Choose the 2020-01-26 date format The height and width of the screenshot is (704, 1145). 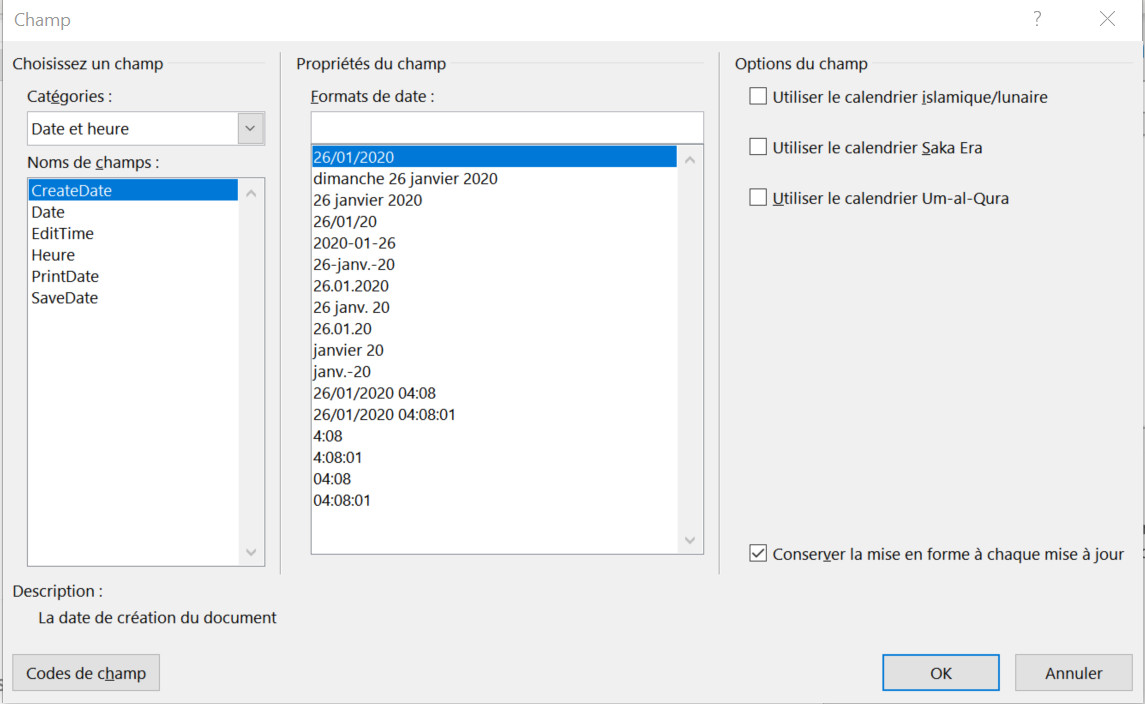(354, 243)
